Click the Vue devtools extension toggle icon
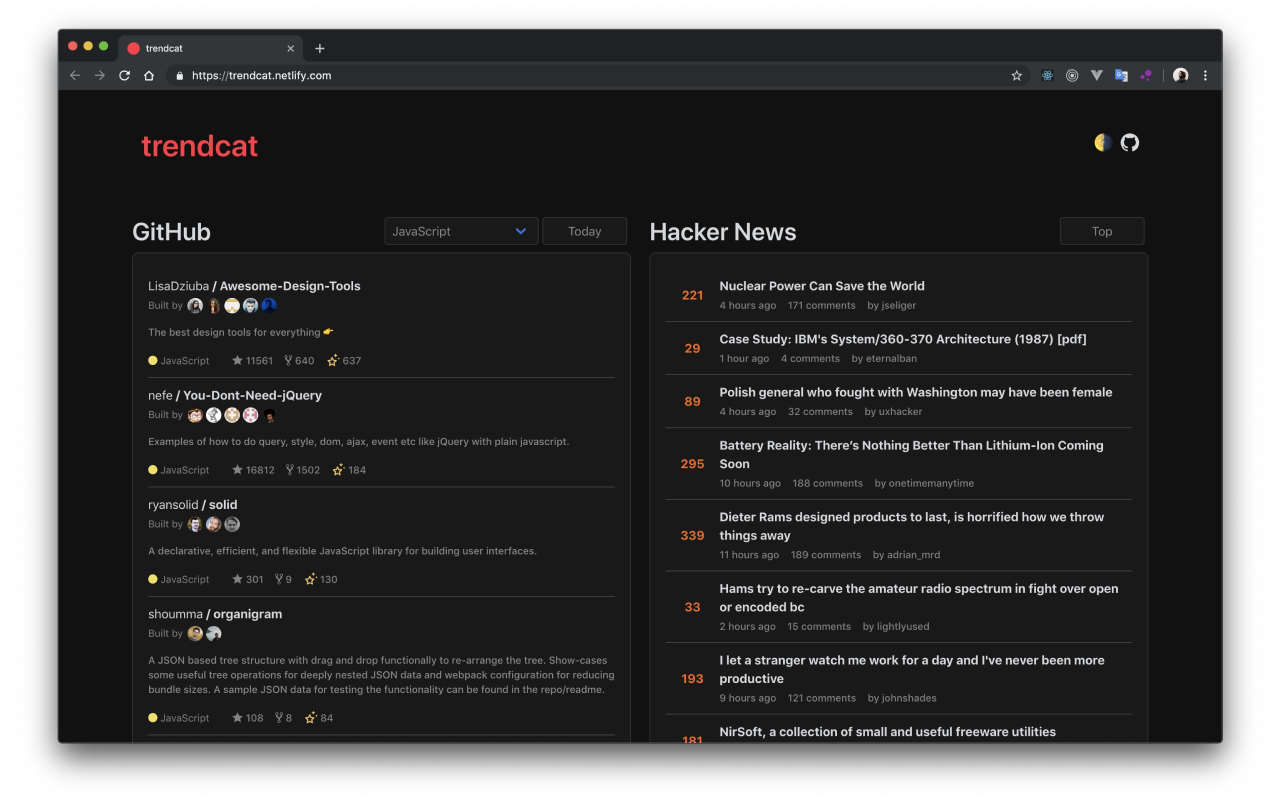 click(x=1096, y=75)
